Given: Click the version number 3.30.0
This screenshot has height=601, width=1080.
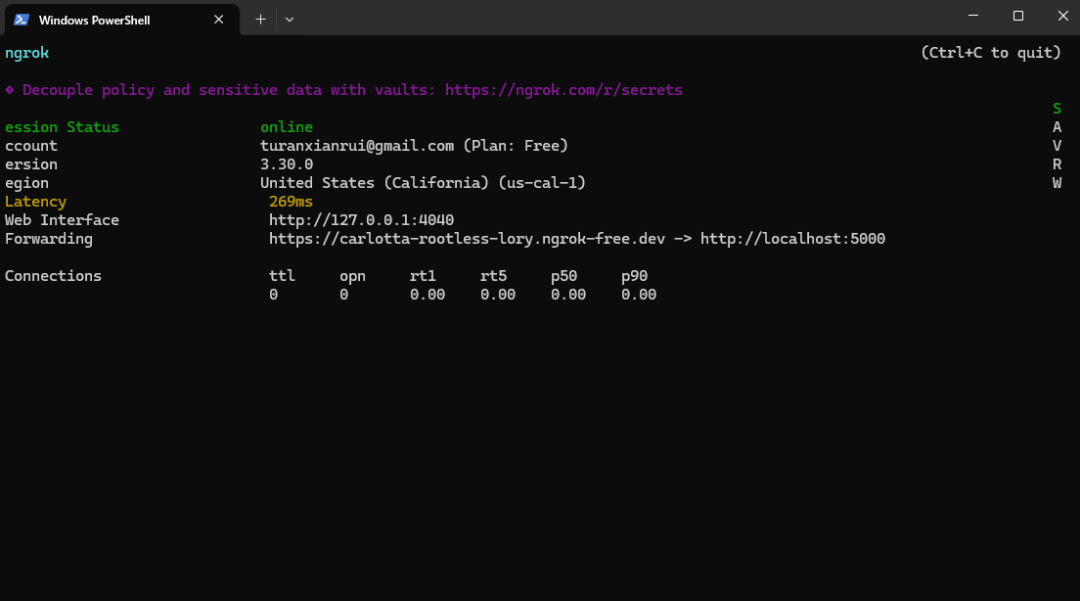Looking at the screenshot, I should (286, 164).
